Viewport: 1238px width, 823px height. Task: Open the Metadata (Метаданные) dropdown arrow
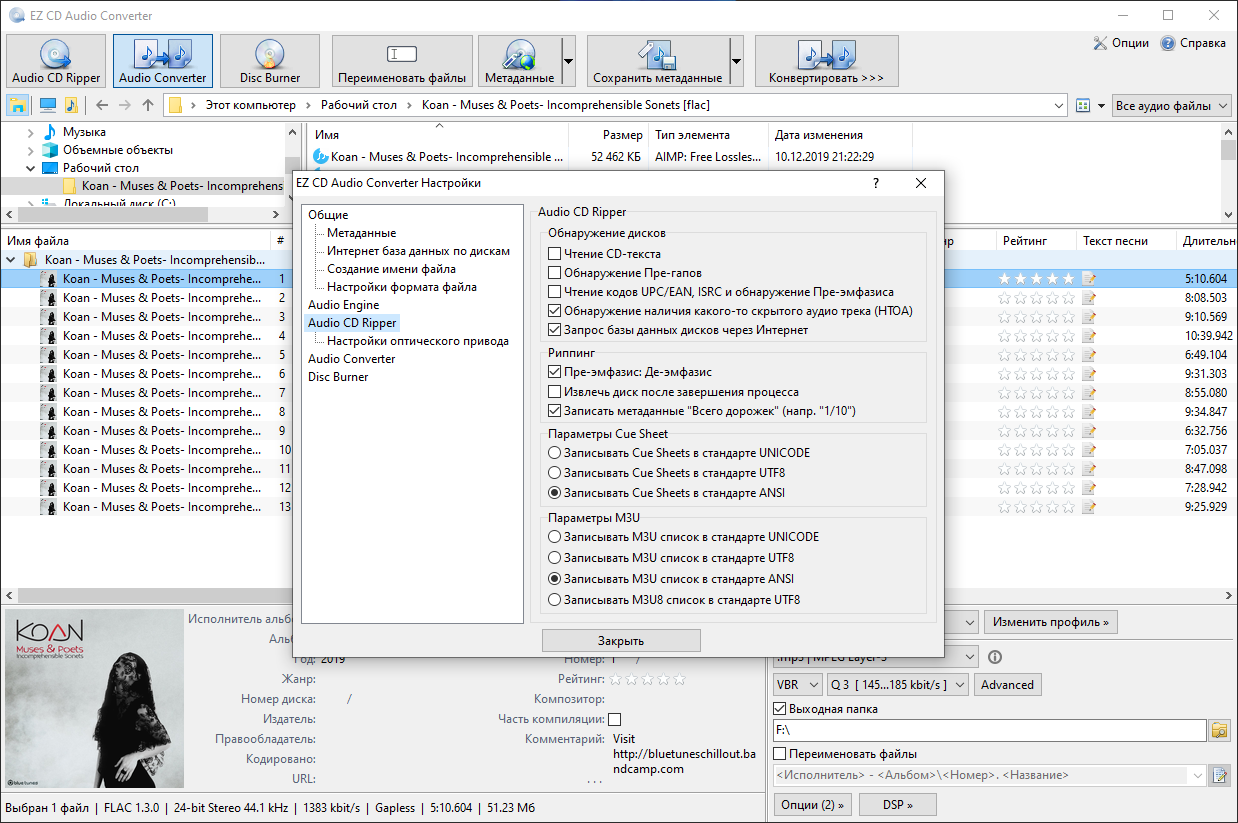pos(568,61)
